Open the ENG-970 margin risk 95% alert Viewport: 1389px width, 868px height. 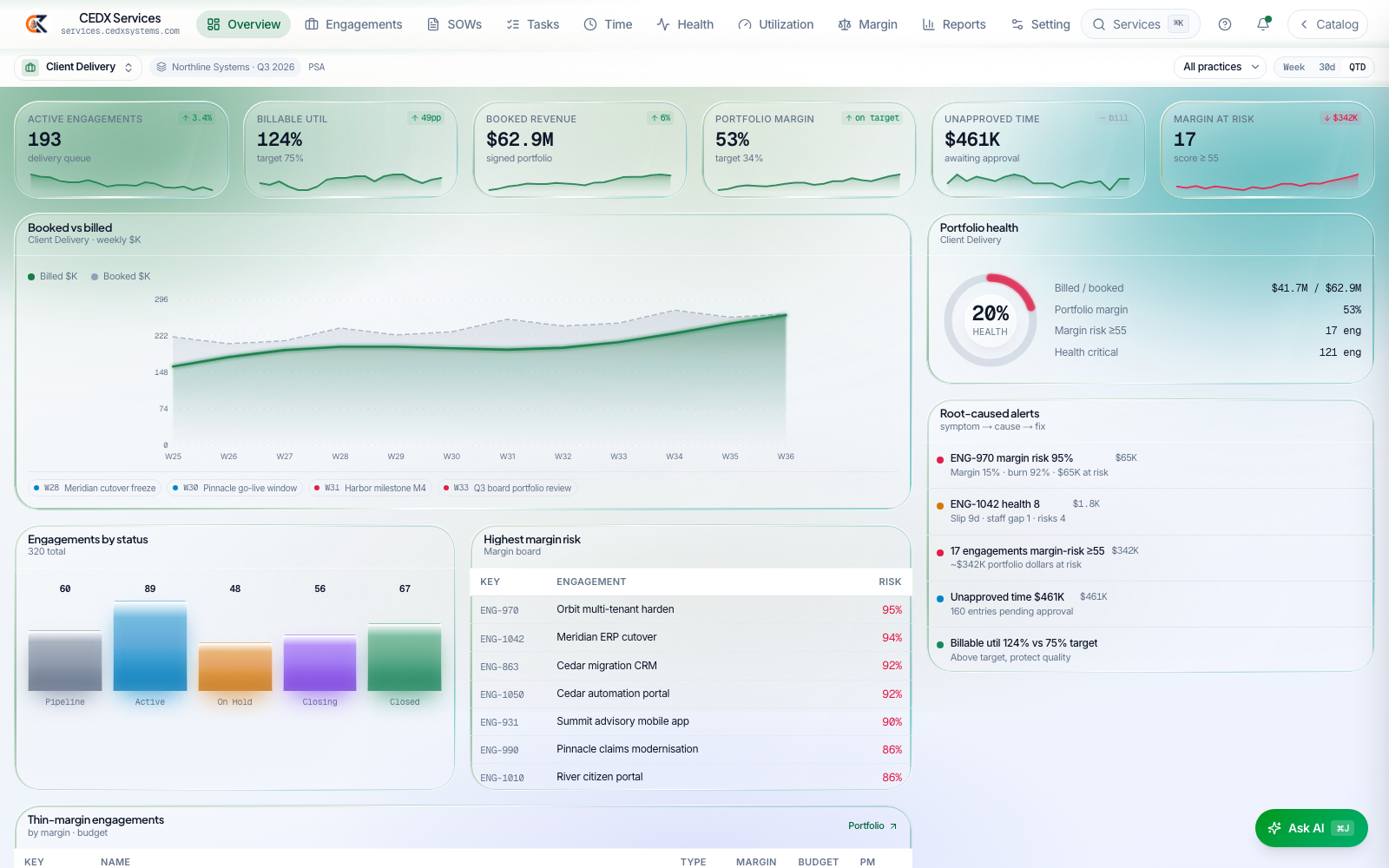1151,464
